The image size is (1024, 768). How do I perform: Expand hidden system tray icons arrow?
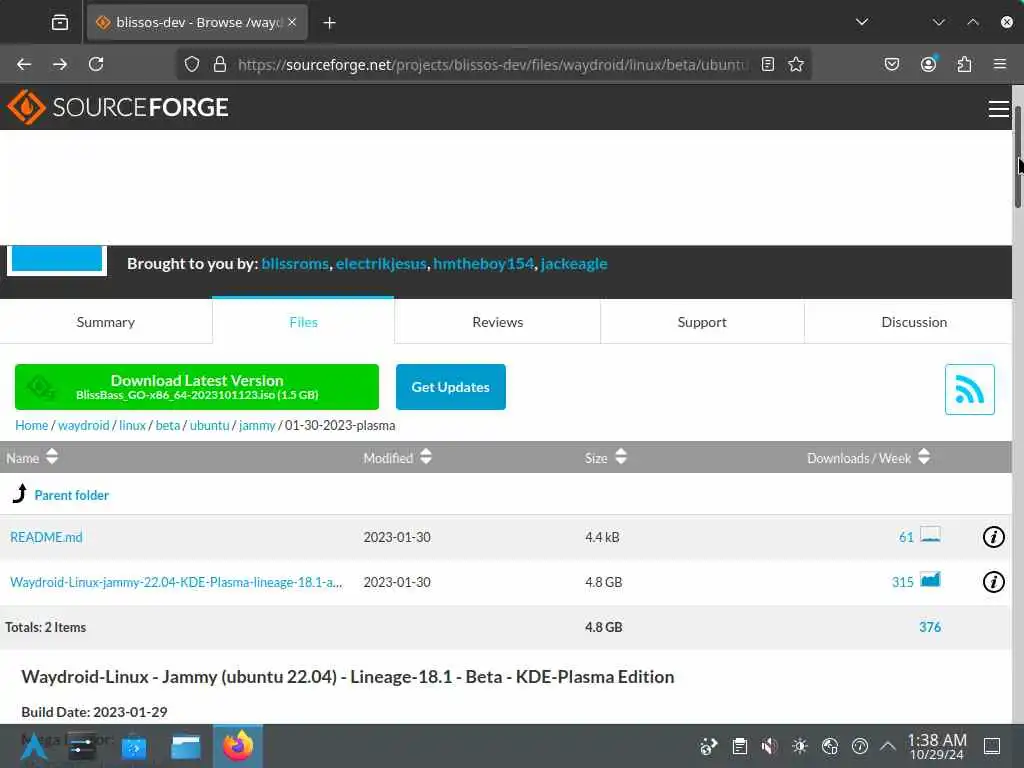click(888, 746)
